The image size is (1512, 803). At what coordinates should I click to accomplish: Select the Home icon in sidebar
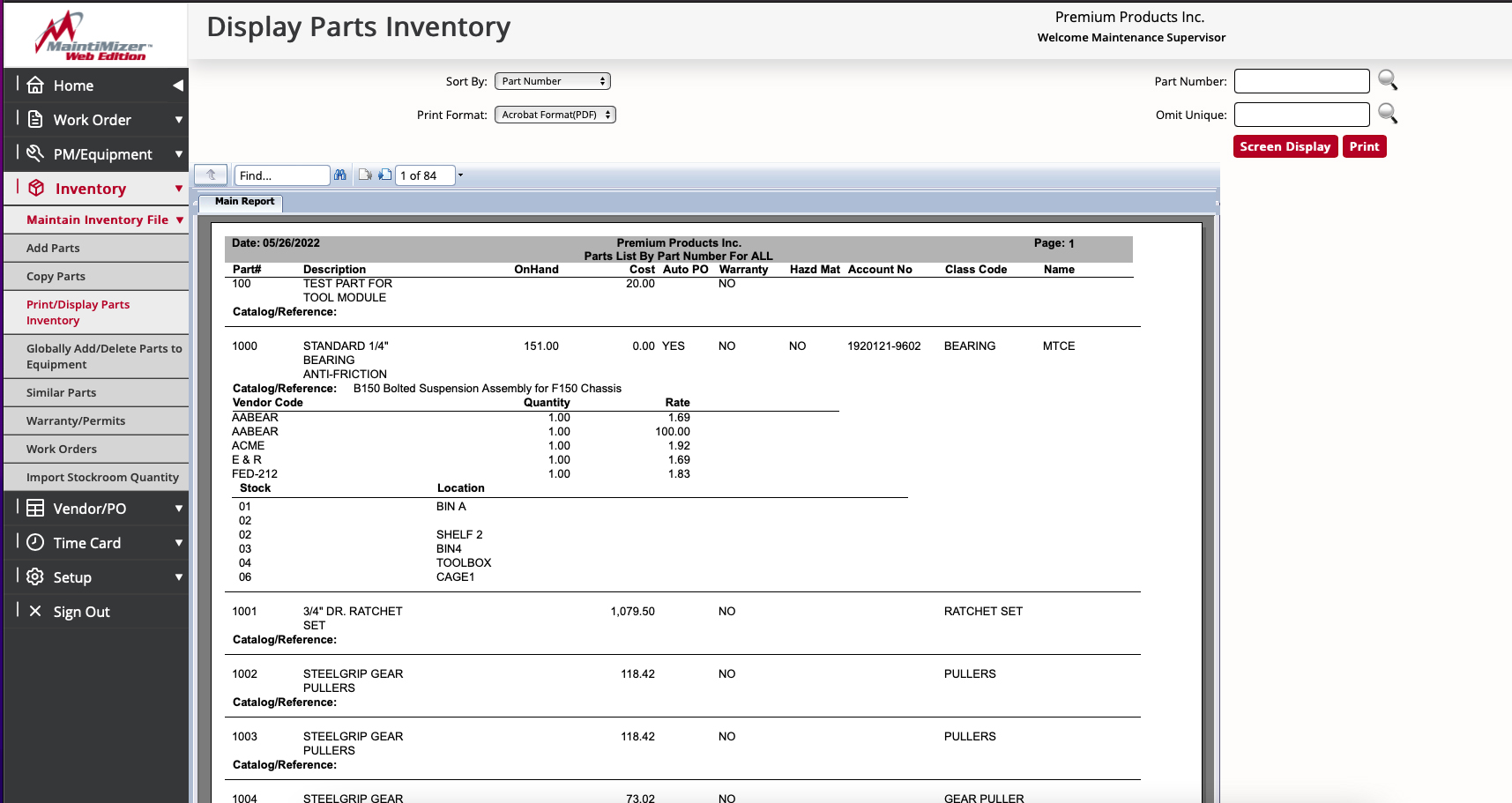[35, 85]
